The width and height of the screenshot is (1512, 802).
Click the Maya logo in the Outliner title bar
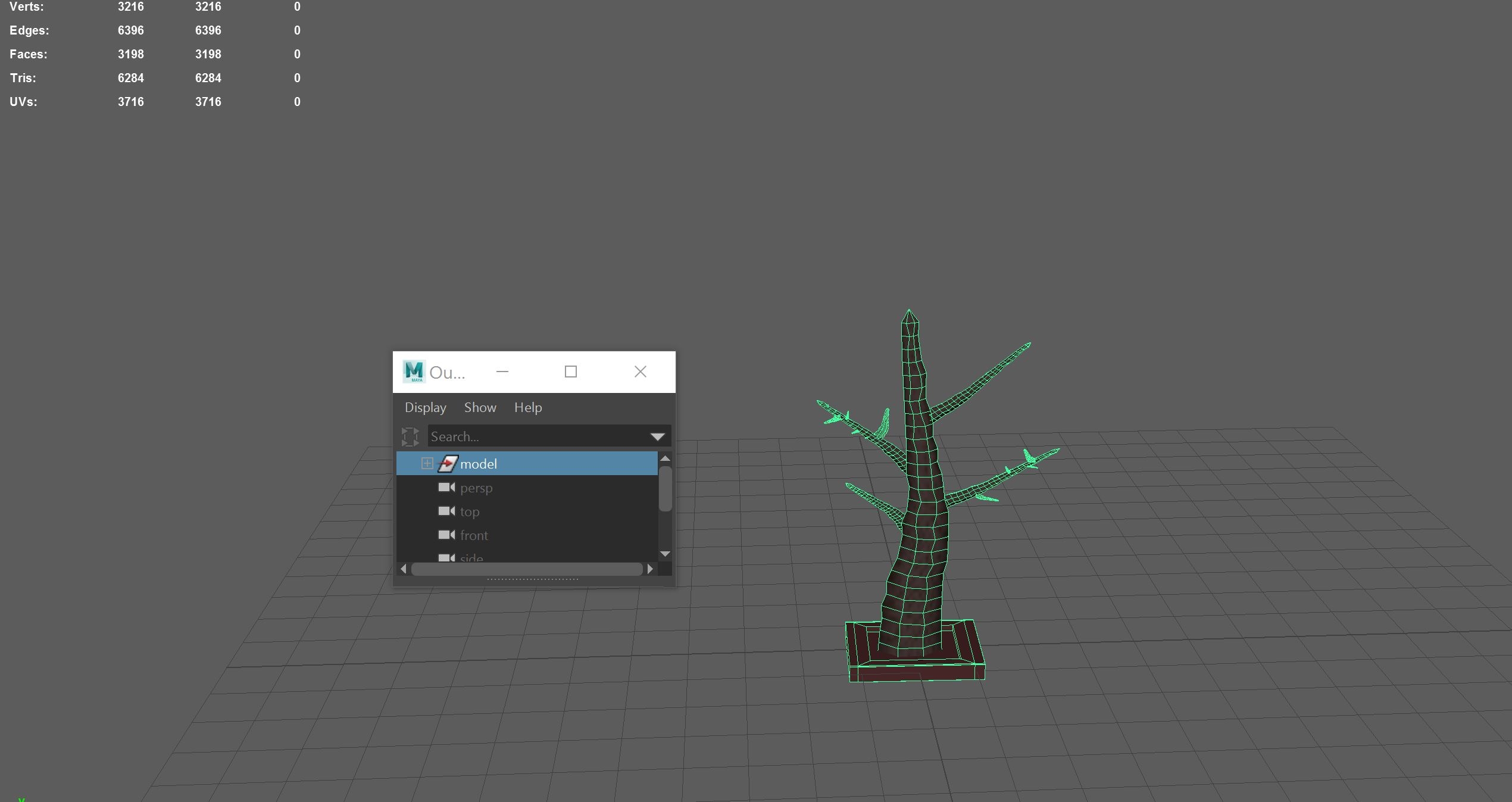415,371
